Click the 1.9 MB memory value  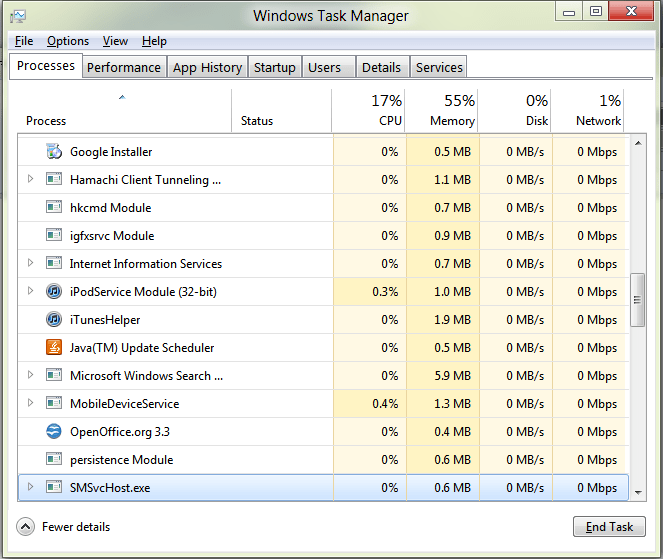(452, 320)
